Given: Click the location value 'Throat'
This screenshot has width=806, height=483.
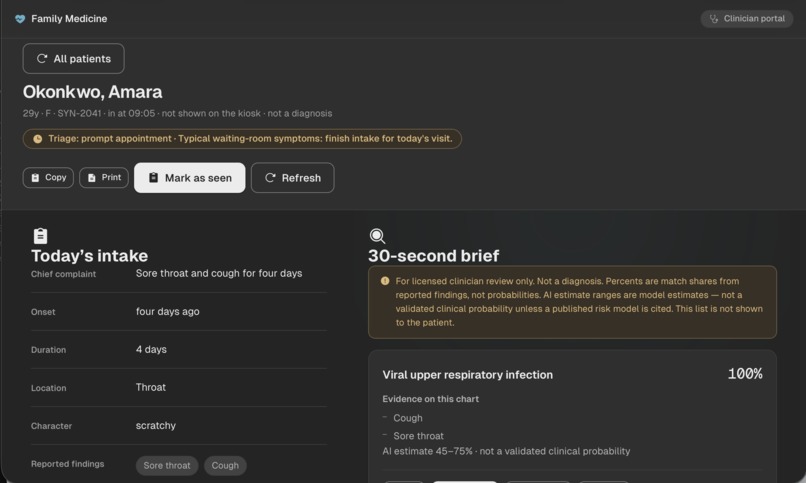Looking at the screenshot, I should 151,387.
